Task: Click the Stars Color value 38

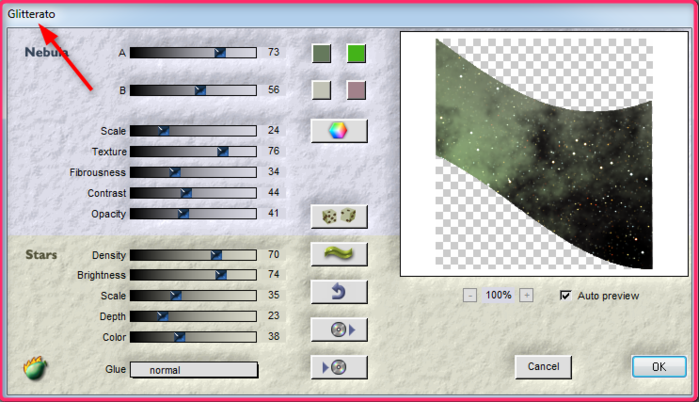Action: click(274, 336)
